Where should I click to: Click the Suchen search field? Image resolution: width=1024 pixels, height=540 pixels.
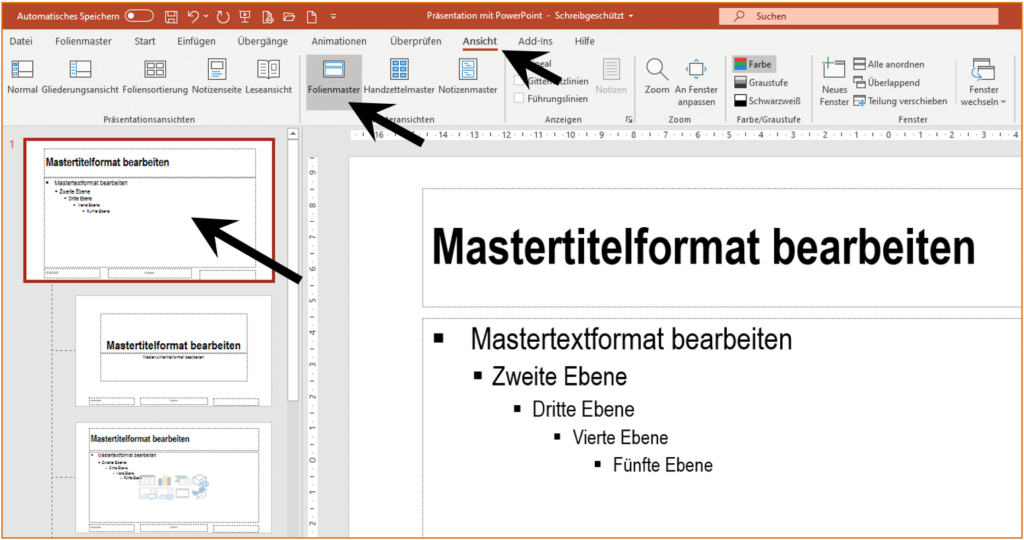click(858, 16)
